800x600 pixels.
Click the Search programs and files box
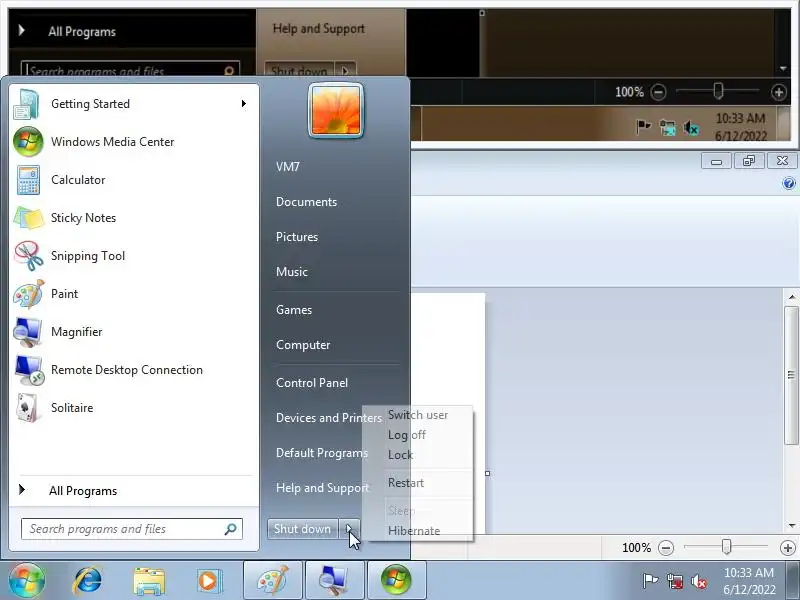(x=132, y=529)
